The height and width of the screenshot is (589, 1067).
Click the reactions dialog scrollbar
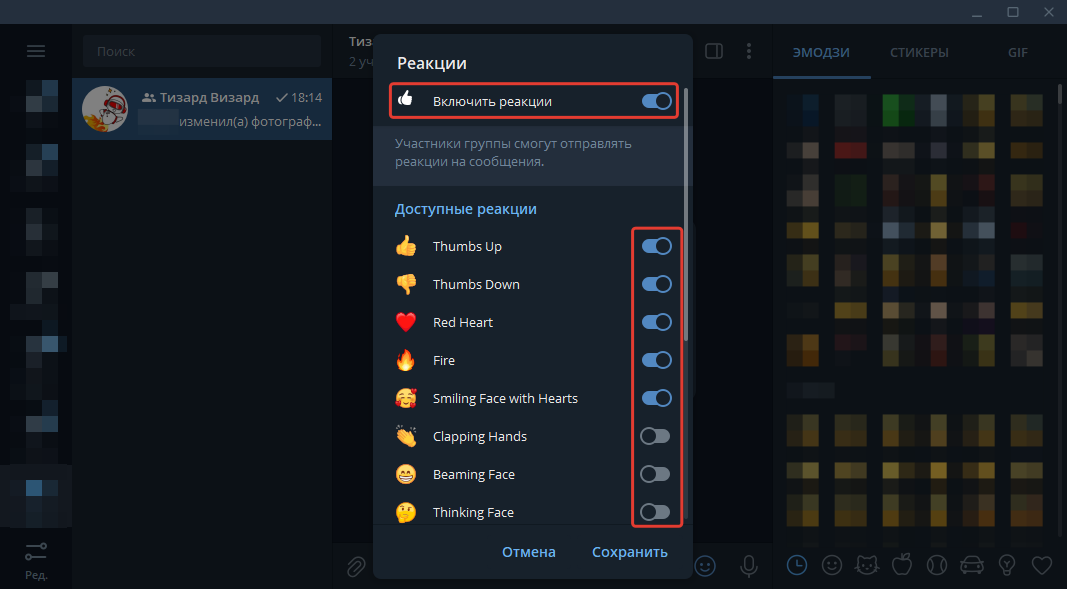(686, 214)
